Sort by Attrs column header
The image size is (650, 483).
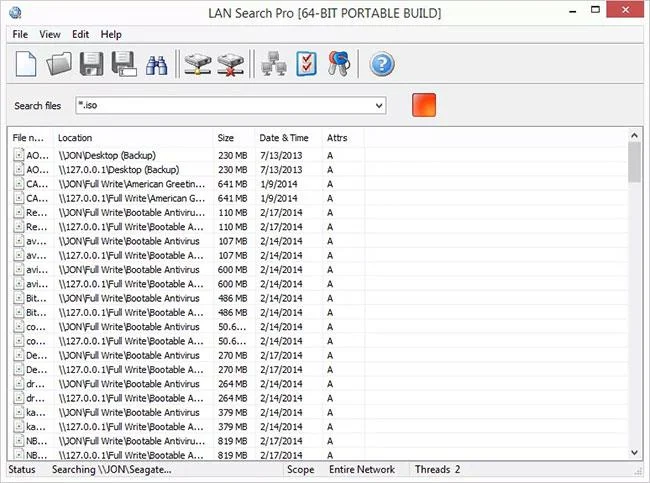[343, 138]
